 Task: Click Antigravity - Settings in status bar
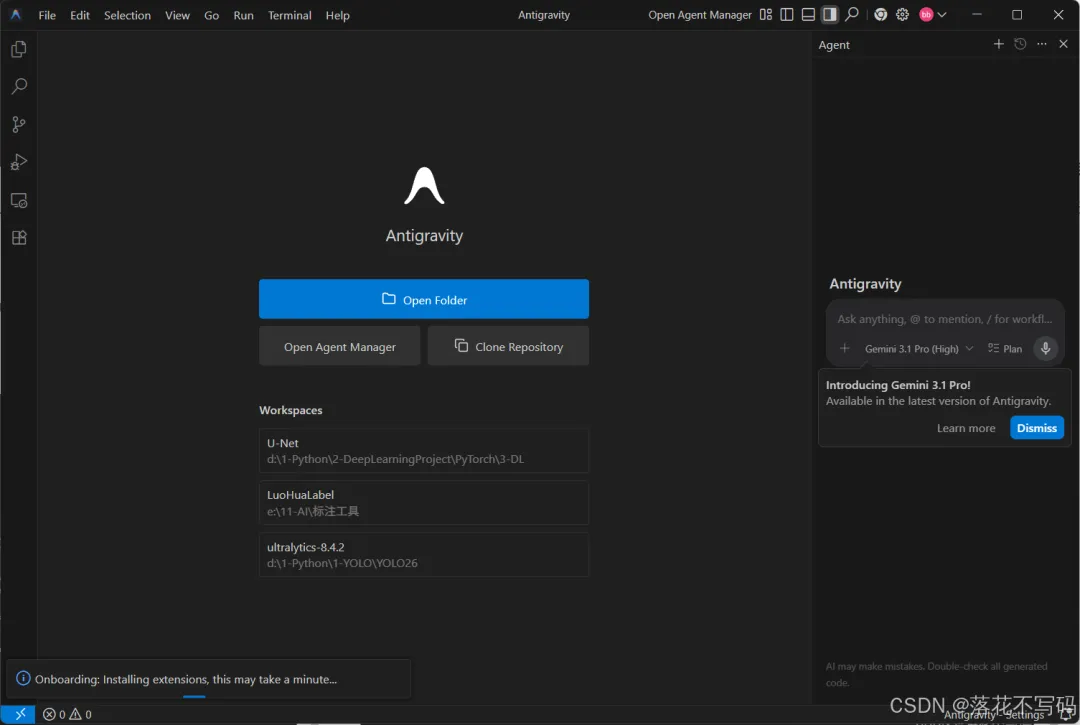pos(994,715)
